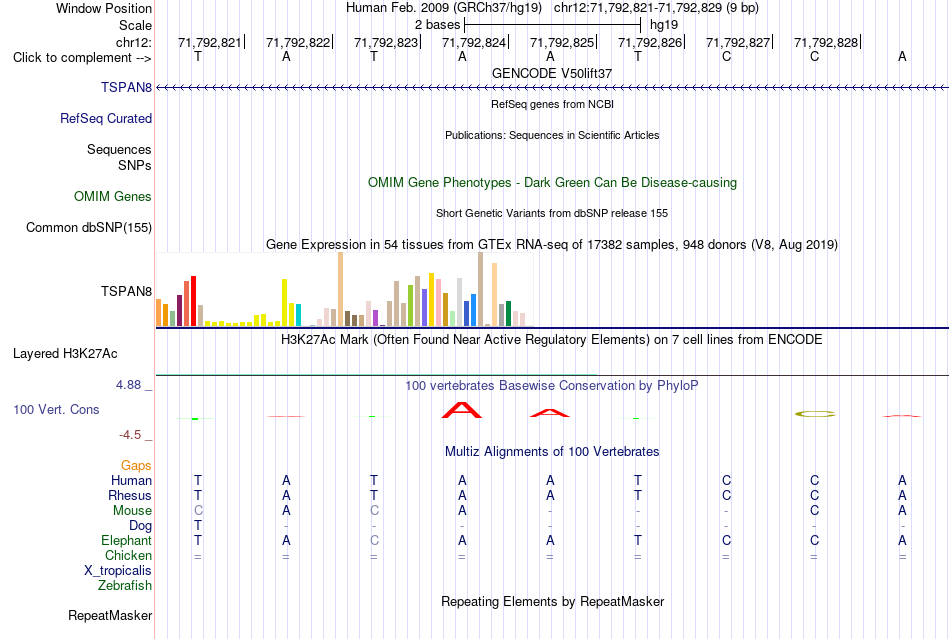This screenshot has width=950, height=639.
Task: Click the Scale label on the left
Action: coord(135,25)
